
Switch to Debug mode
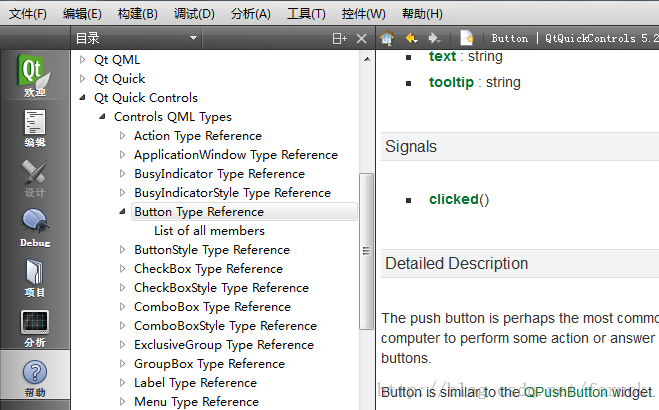[35, 228]
